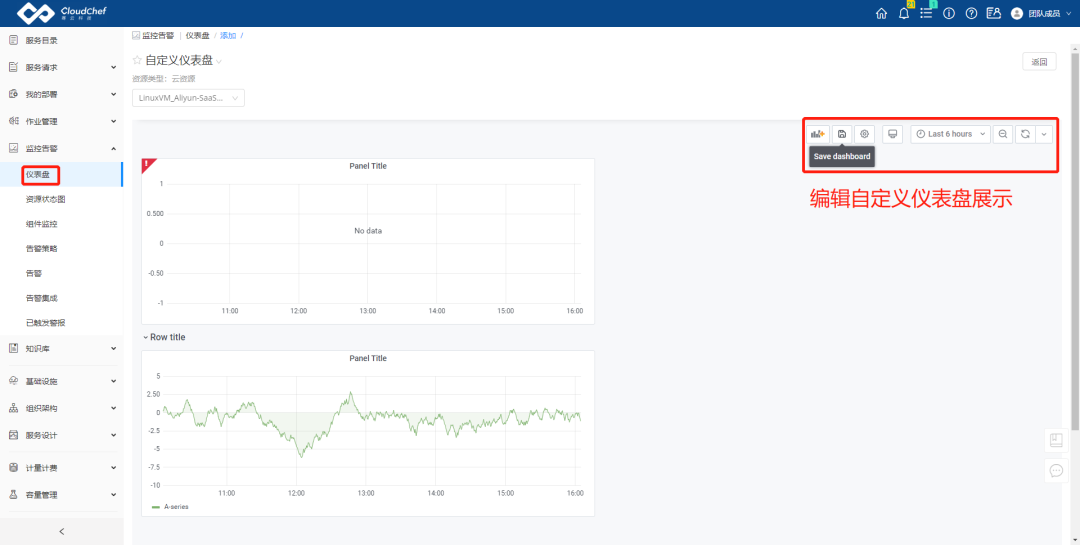Star the 自定义仪表盘 dashboard

[137, 61]
